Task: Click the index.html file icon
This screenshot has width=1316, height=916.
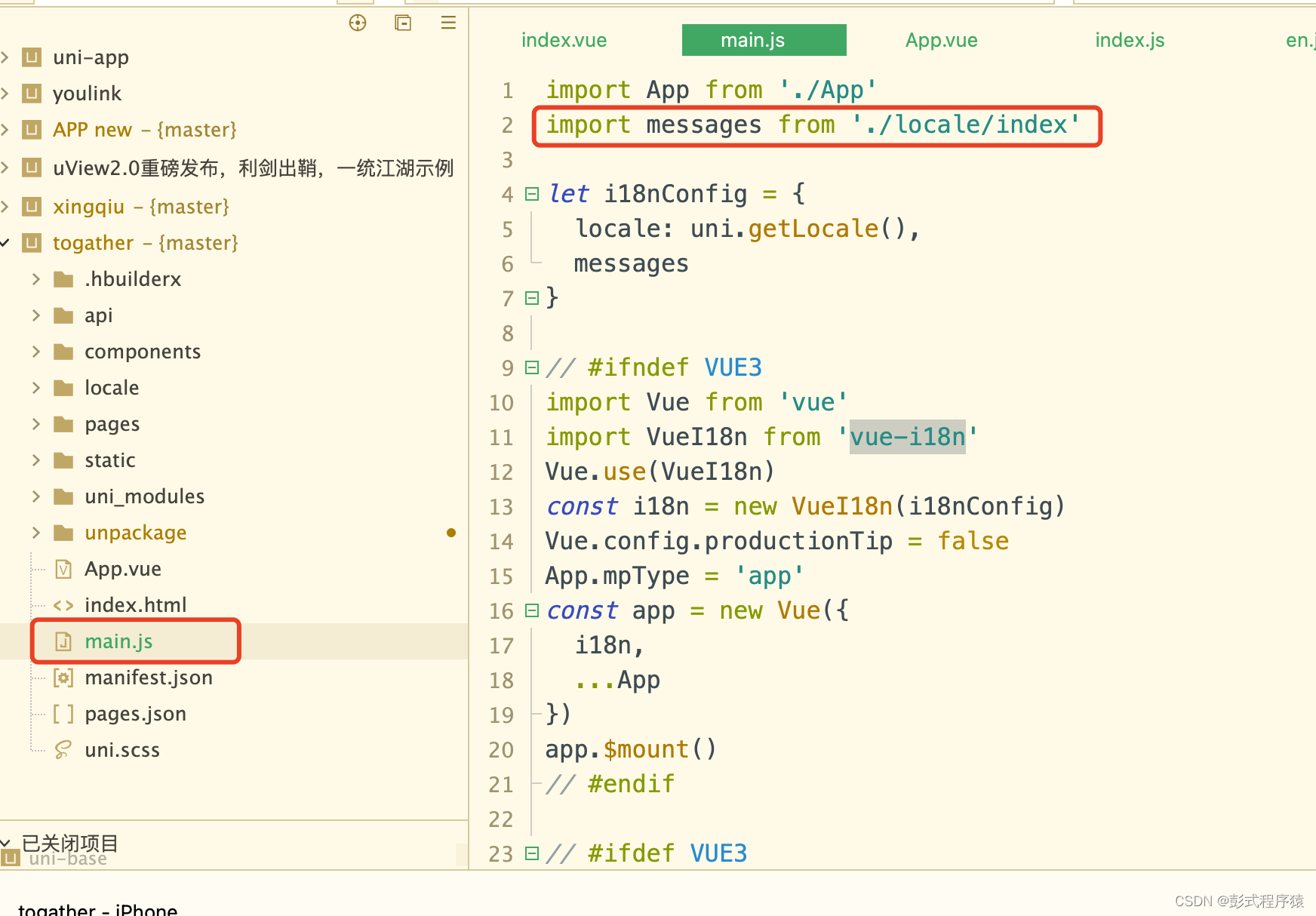Action: 64,605
